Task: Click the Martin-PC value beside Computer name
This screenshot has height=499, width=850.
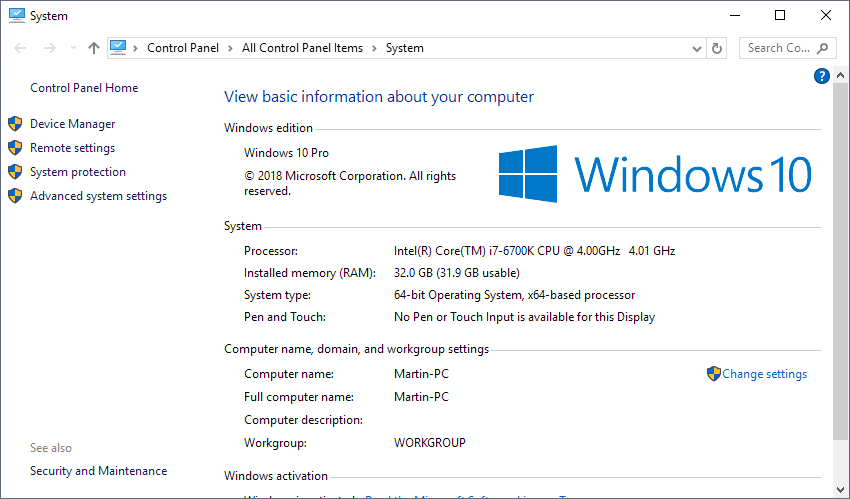Action: [x=421, y=374]
